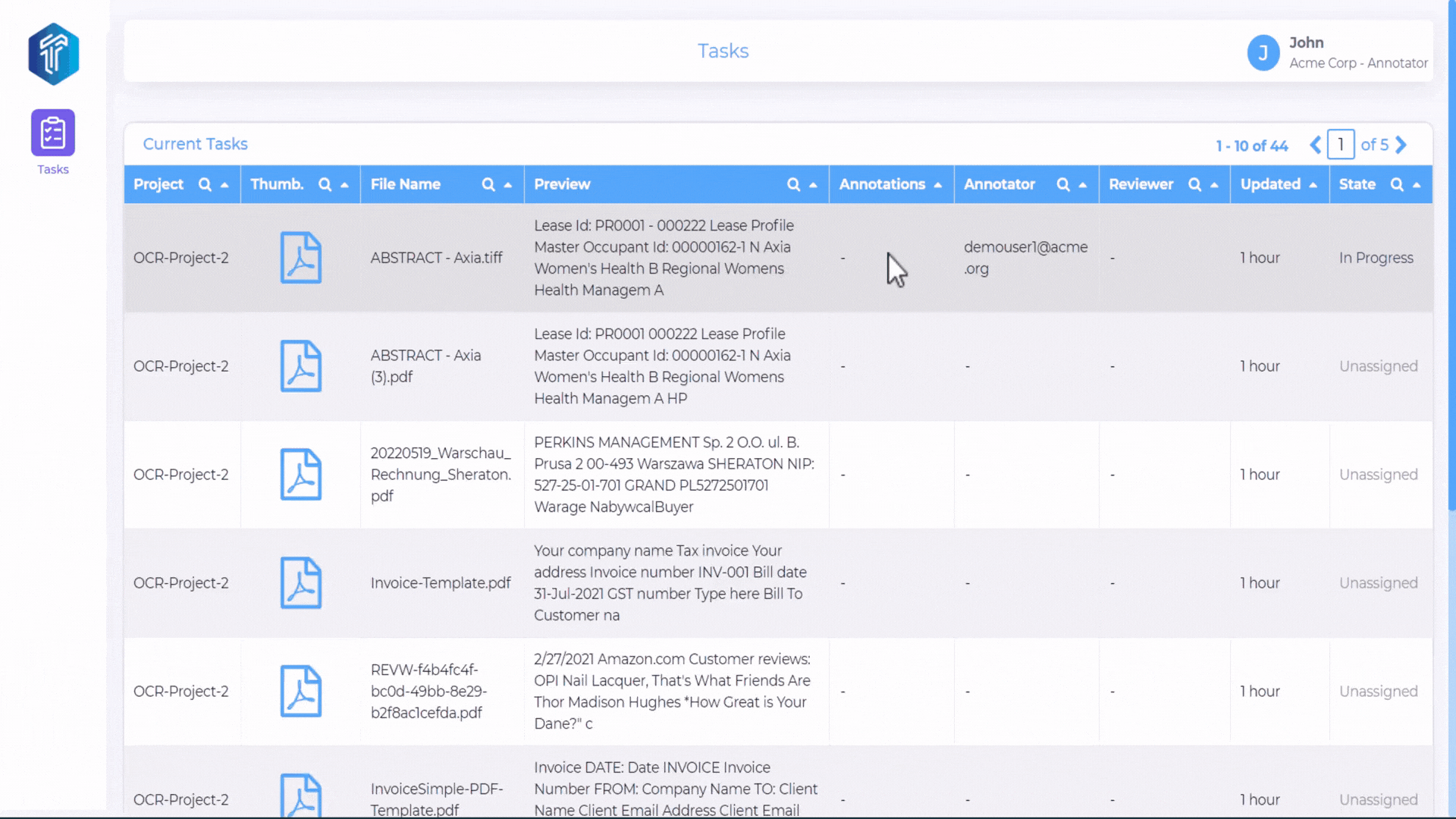The height and width of the screenshot is (819, 1456).
Task: Search within the File Name column
Action: coord(488,184)
